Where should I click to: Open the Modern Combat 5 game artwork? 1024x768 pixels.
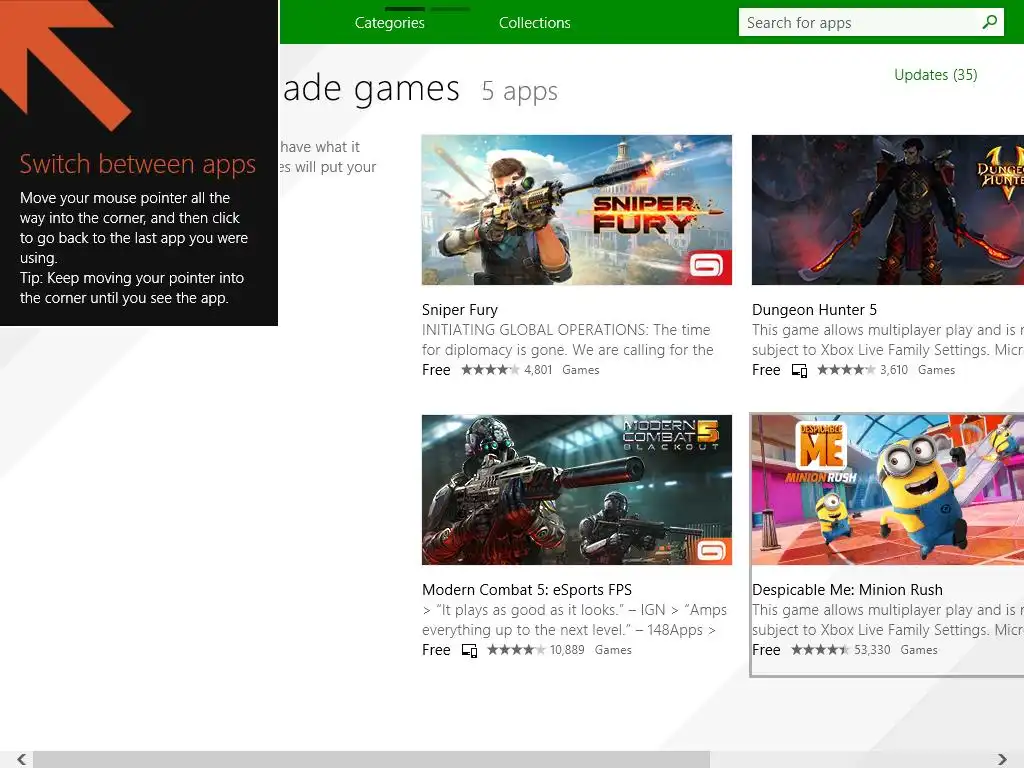(x=577, y=490)
